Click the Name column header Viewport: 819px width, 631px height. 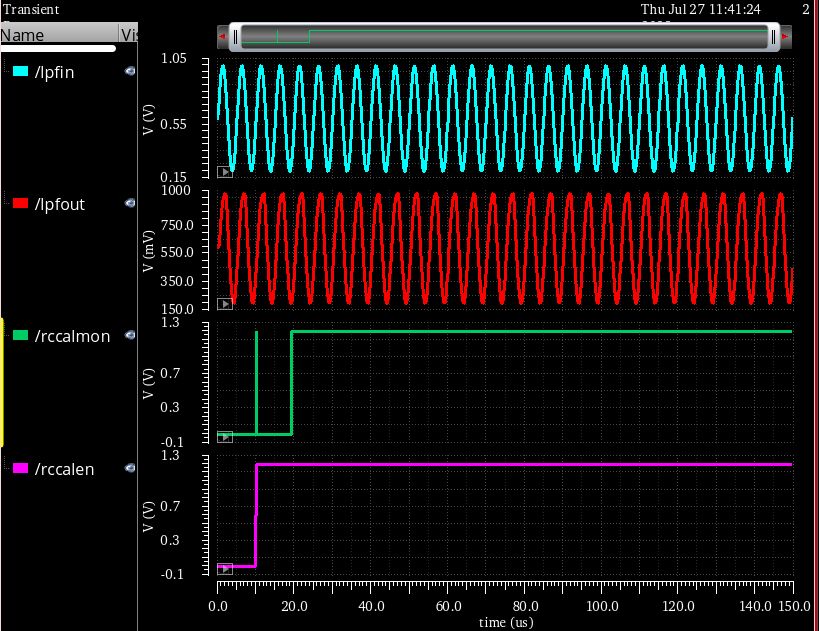tap(60, 34)
